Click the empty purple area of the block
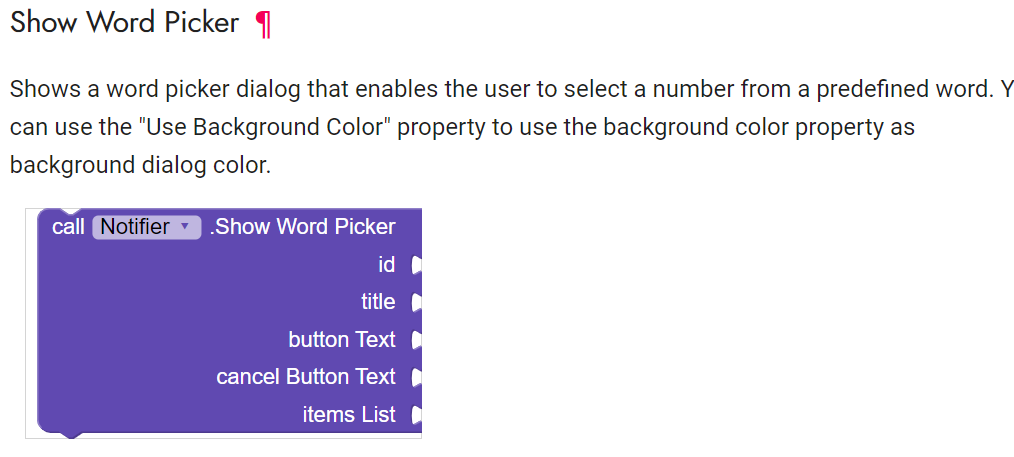The image size is (1014, 457). pyautogui.click(x=150, y=330)
